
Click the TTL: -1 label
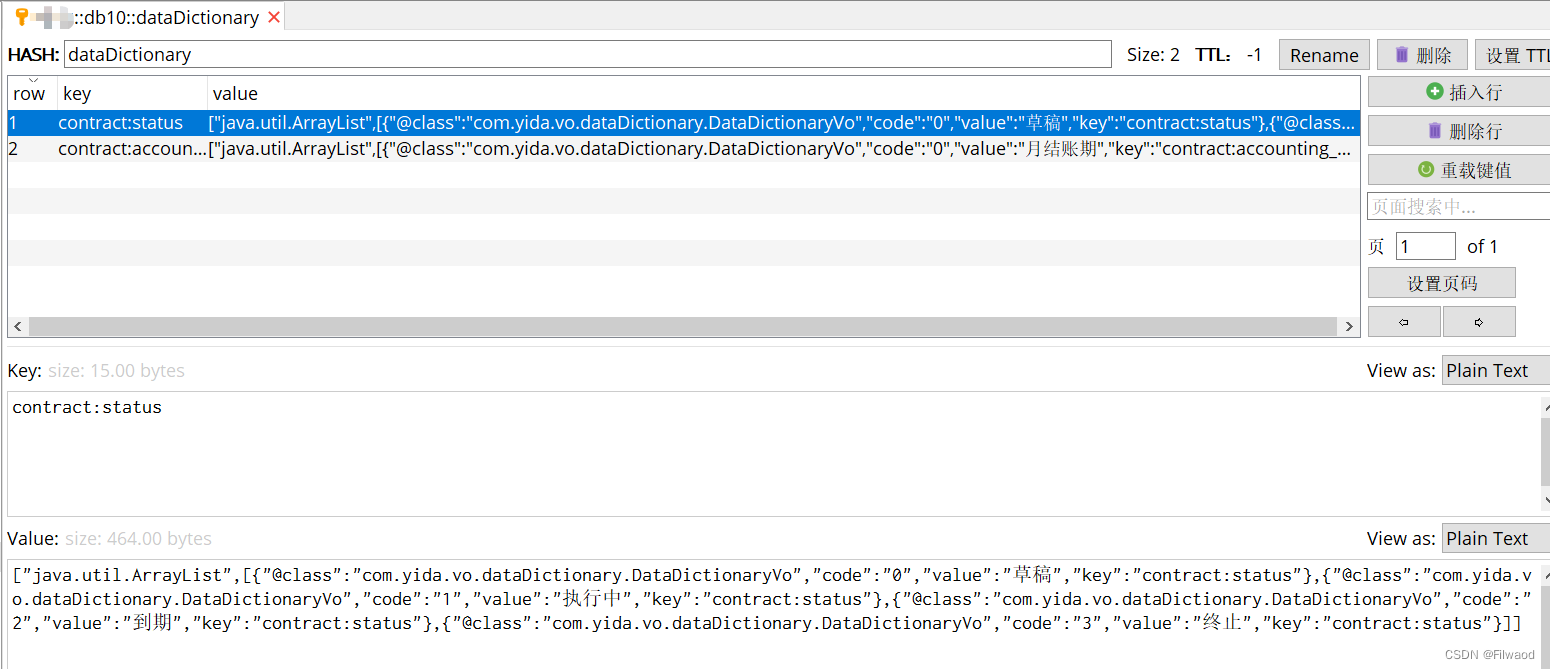click(1229, 55)
